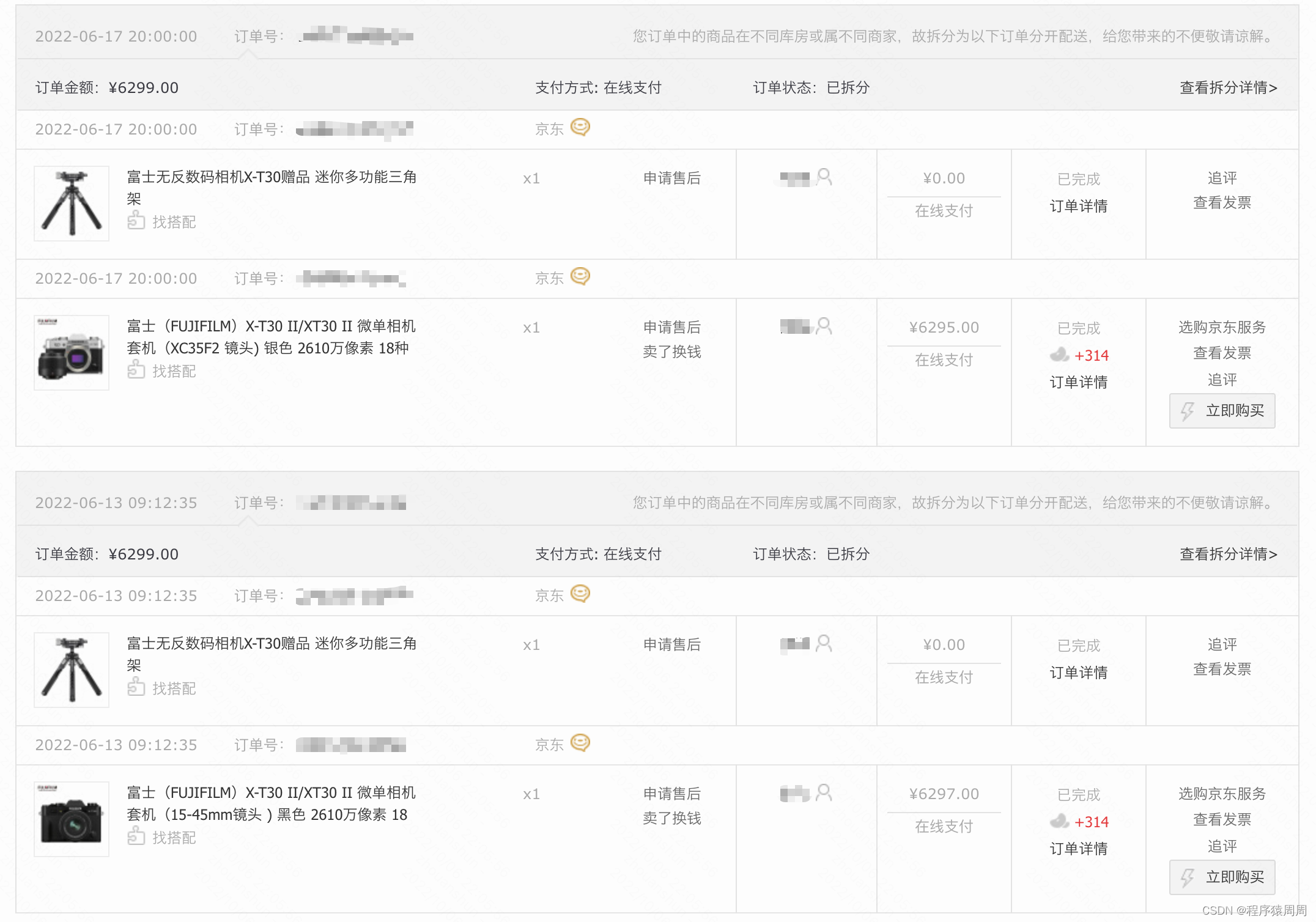Screen dimensions: 1316x922
Task: Click 卖了换钱 for the black 15-45mm camera
Action: [671, 819]
